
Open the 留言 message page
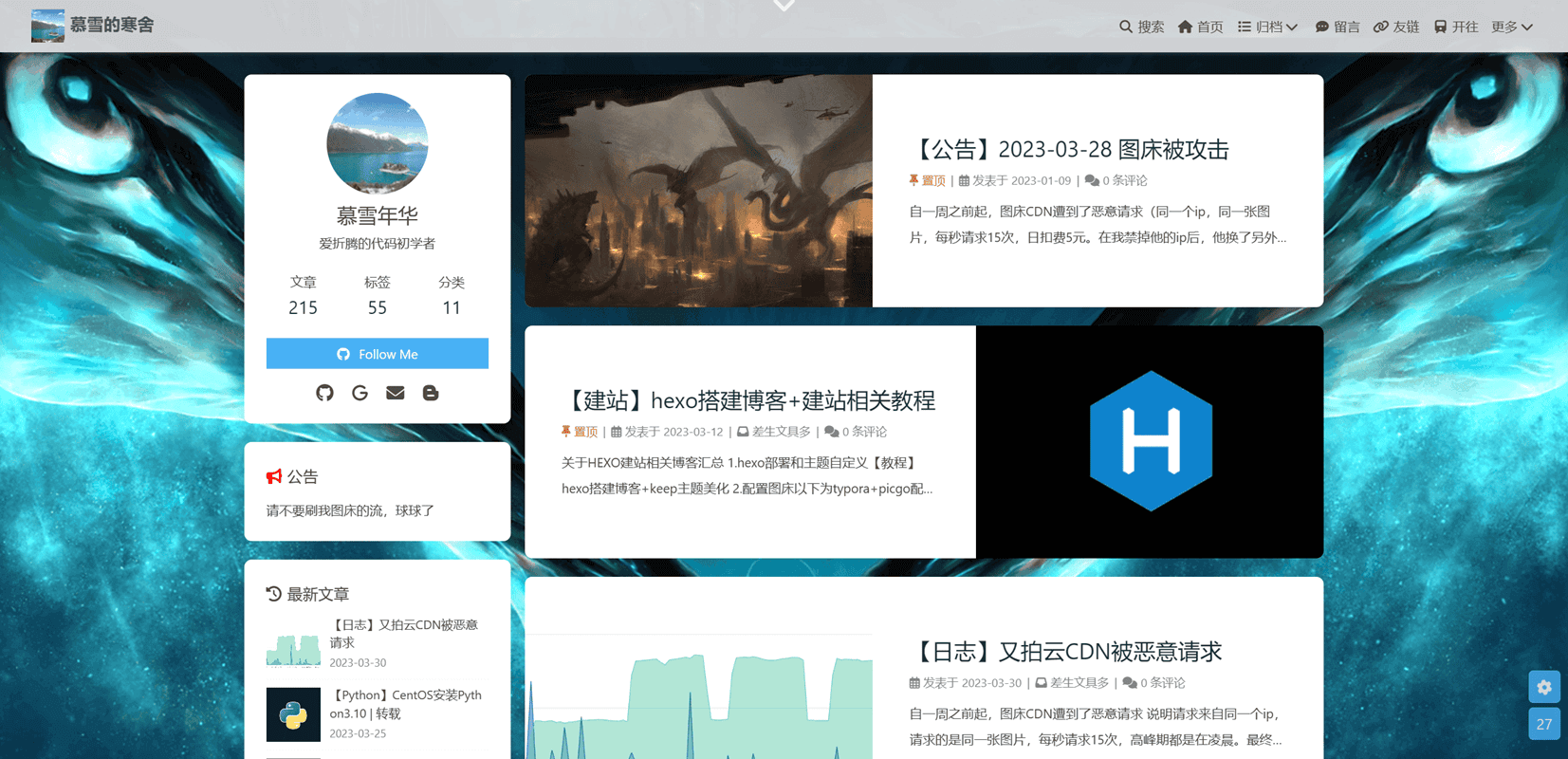pyautogui.click(x=1337, y=27)
